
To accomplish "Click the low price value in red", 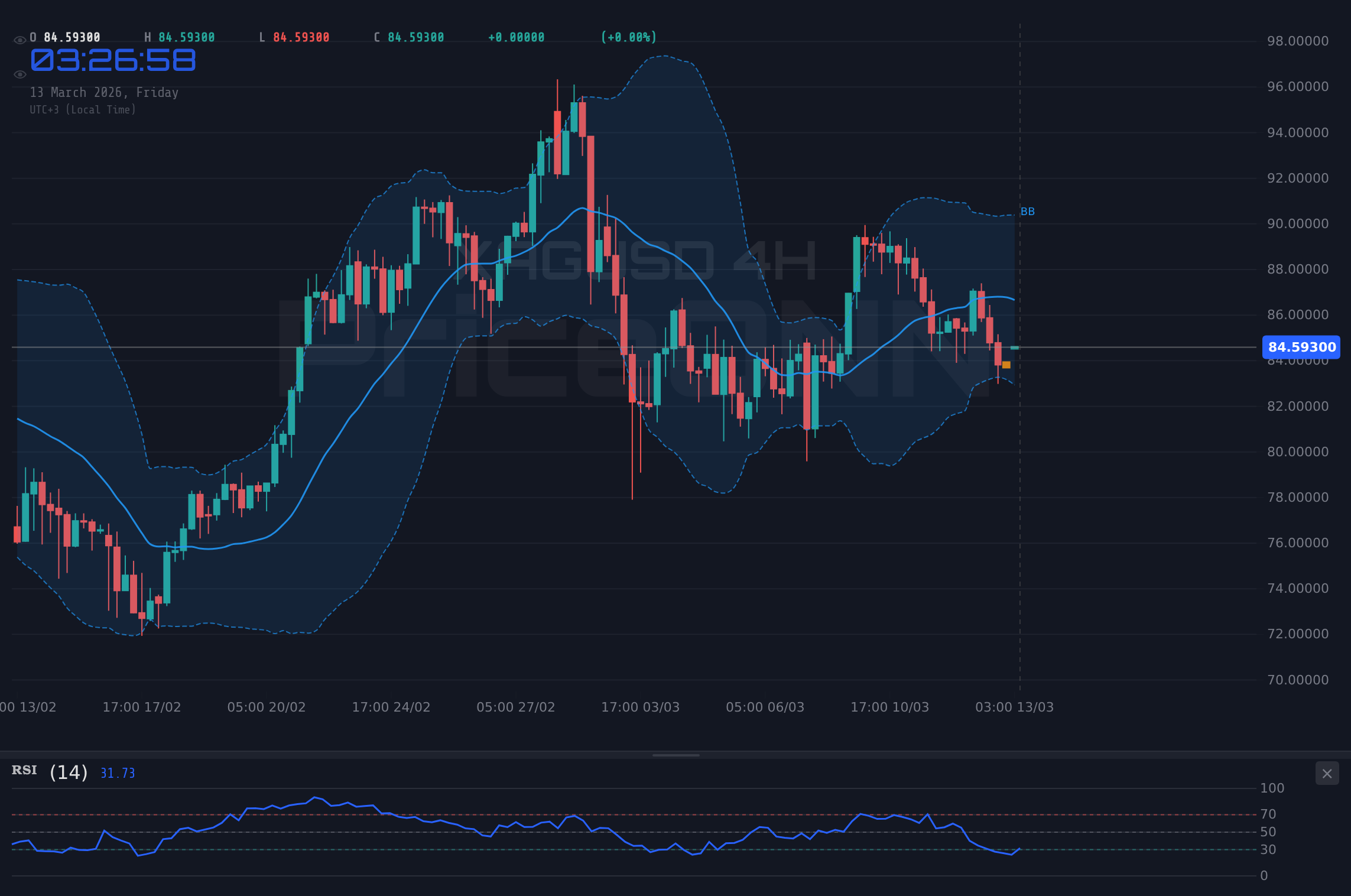I will coord(301,37).
